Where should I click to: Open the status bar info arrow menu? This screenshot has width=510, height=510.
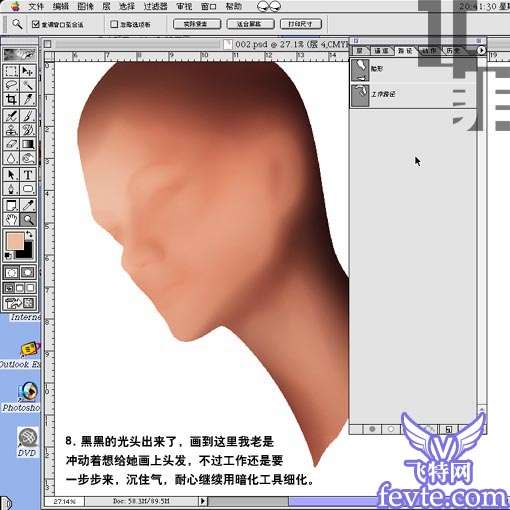point(202,501)
